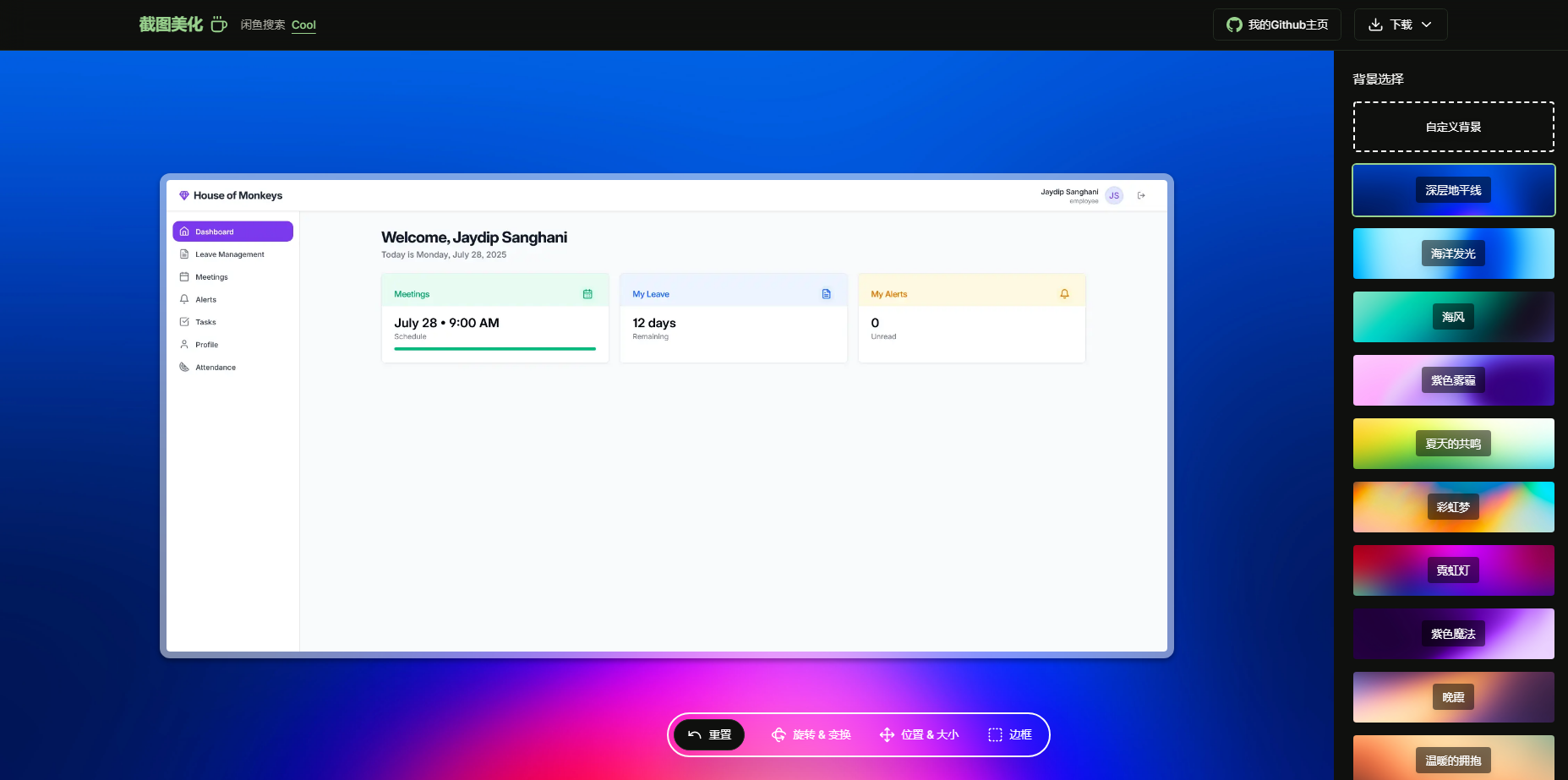This screenshot has height=780, width=1568.
Task: Expand the 旋转 & 变换 rotate options
Action: coord(811,734)
